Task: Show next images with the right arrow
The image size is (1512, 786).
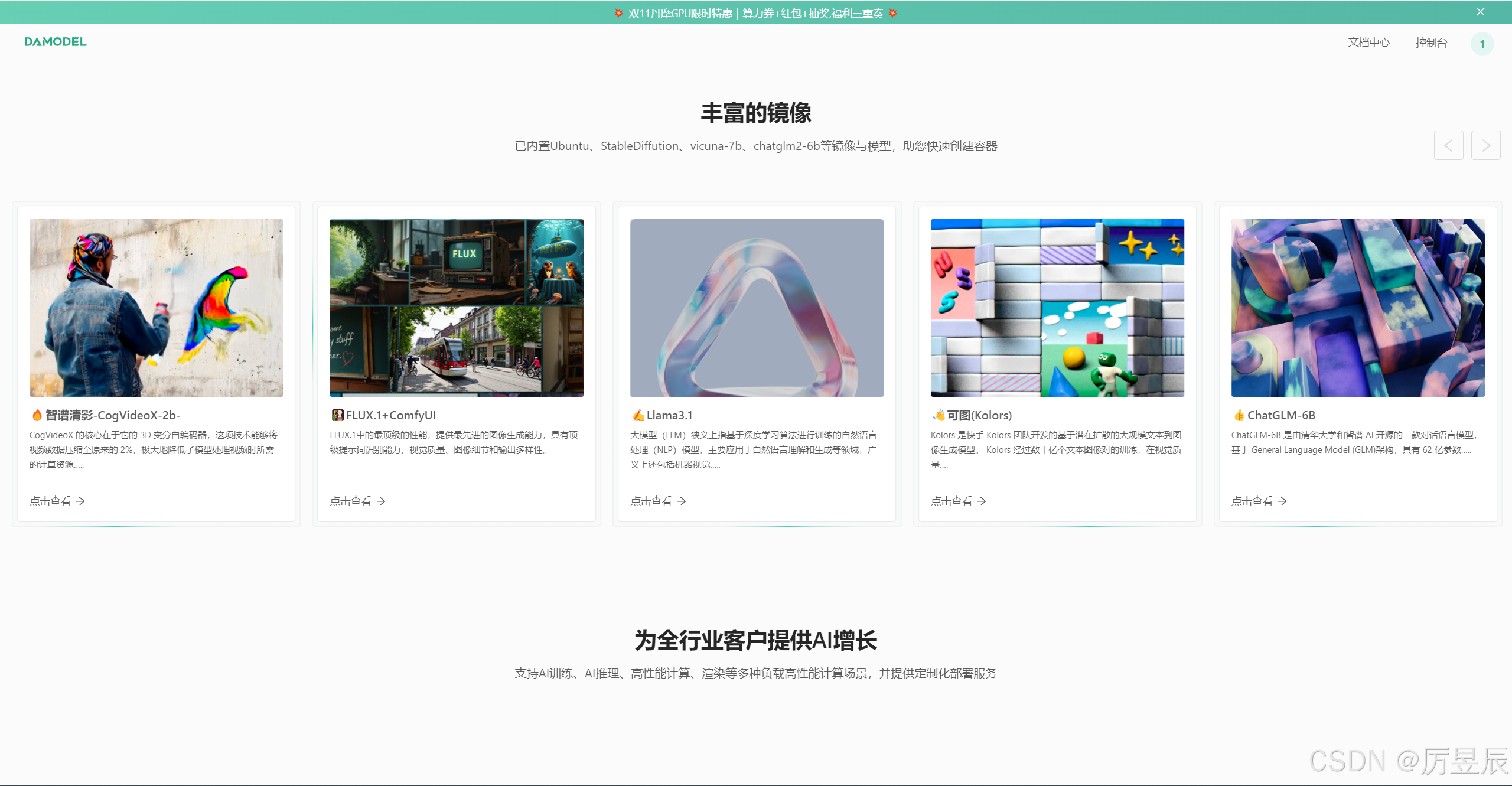Action: (x=1485, y=145)
